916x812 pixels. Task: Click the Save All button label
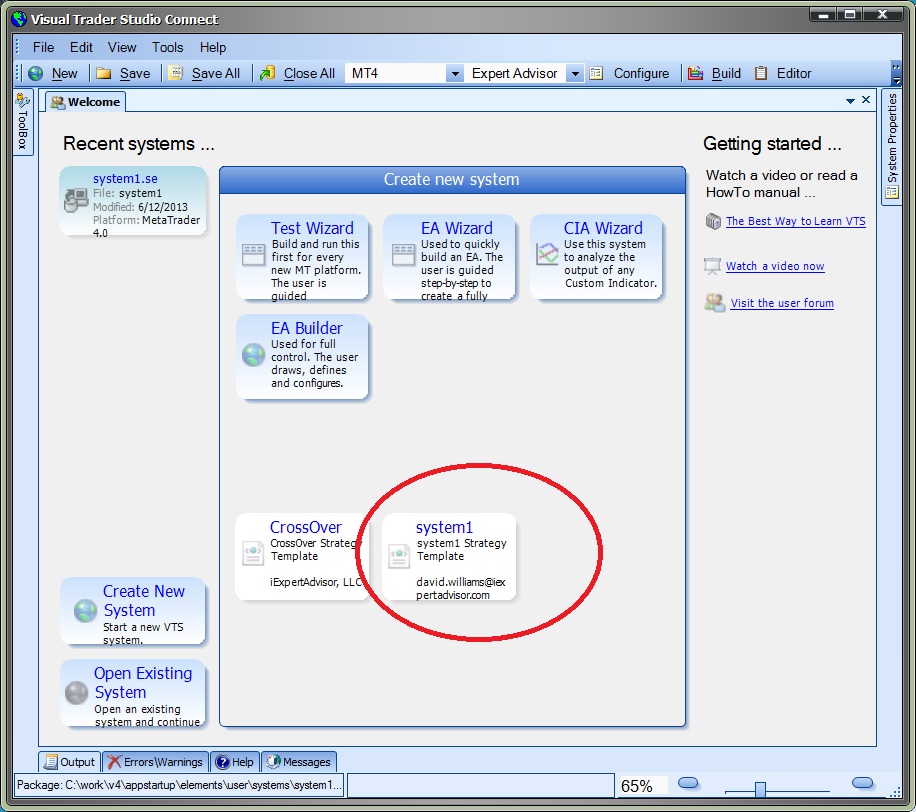[216, 74]
